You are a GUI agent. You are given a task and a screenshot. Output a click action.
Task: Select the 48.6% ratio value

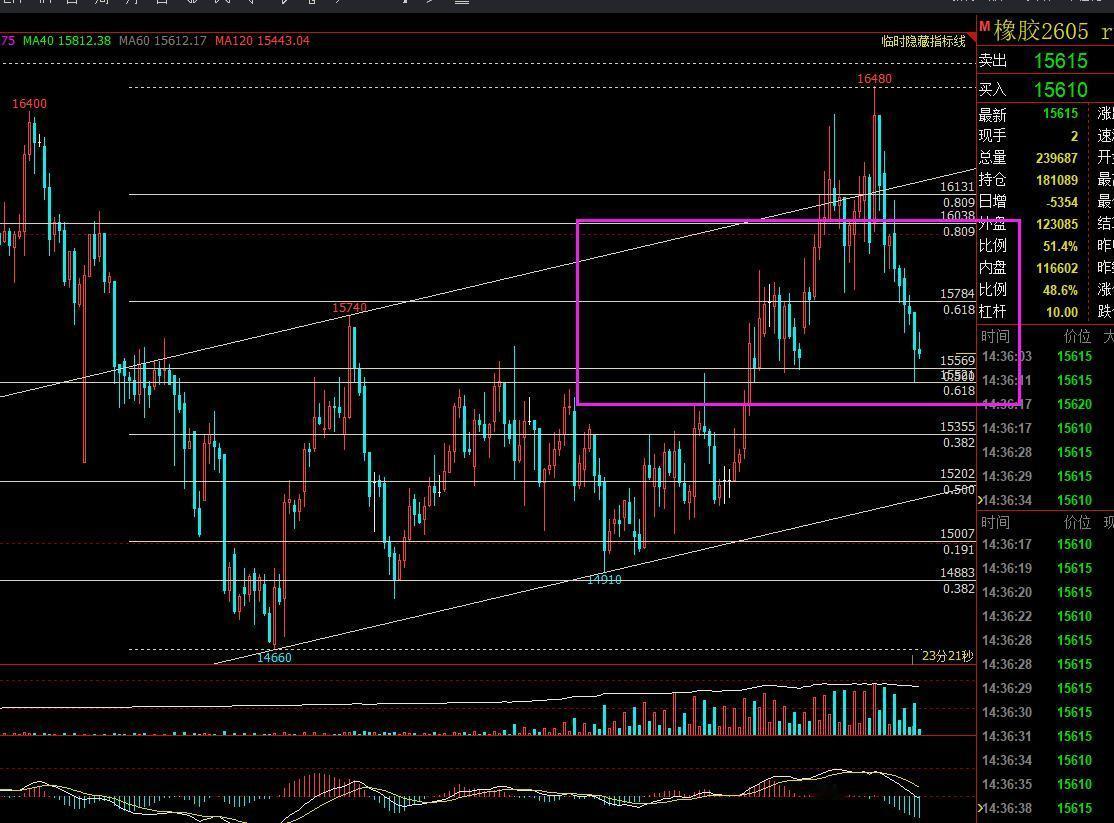(x=1060, y=290)
